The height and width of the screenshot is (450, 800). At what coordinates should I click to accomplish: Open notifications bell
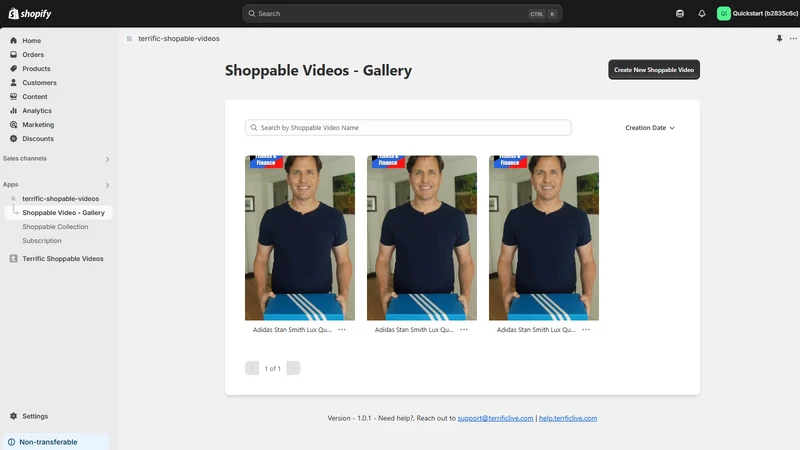point(702,14)
